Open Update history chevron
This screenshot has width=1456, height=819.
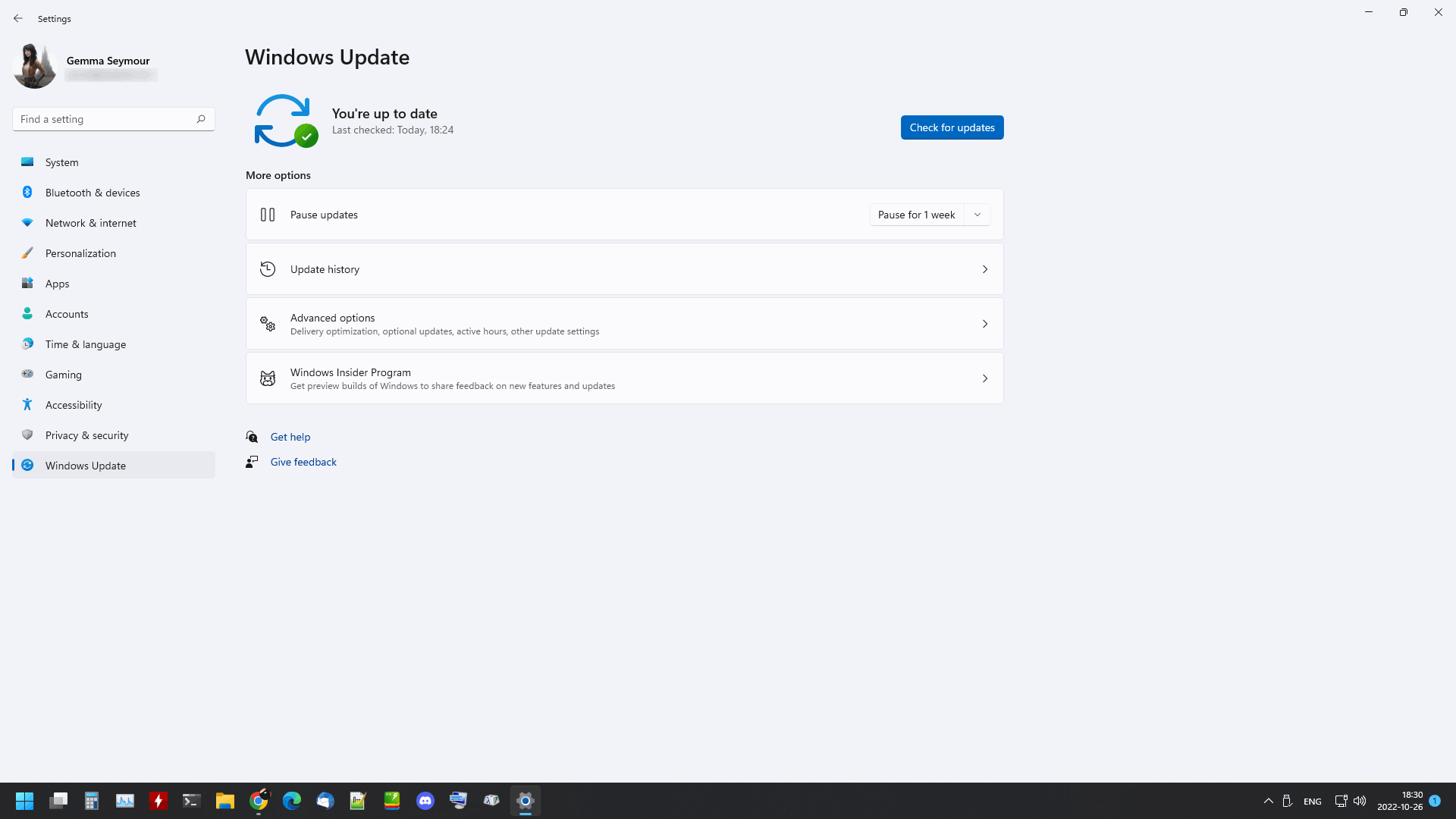[x=985, y=269]
